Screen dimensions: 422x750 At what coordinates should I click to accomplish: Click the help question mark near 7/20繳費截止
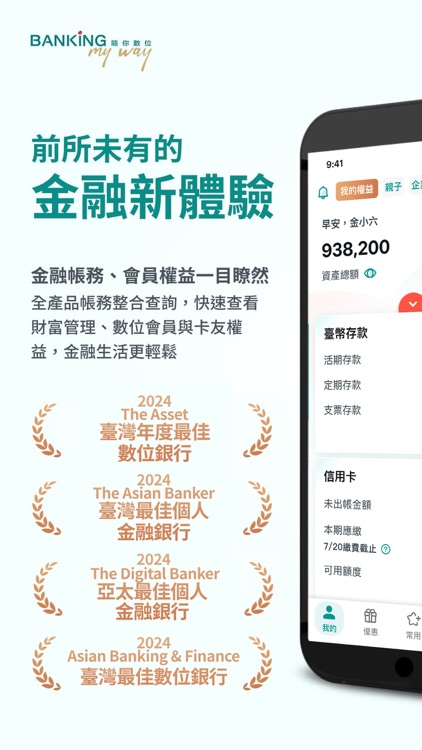386,550
